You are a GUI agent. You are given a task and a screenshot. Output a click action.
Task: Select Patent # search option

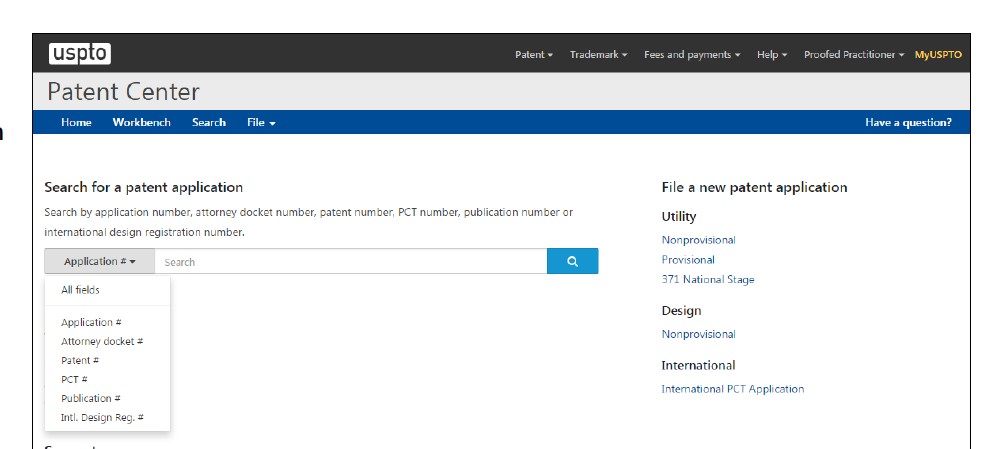[80, 360]
